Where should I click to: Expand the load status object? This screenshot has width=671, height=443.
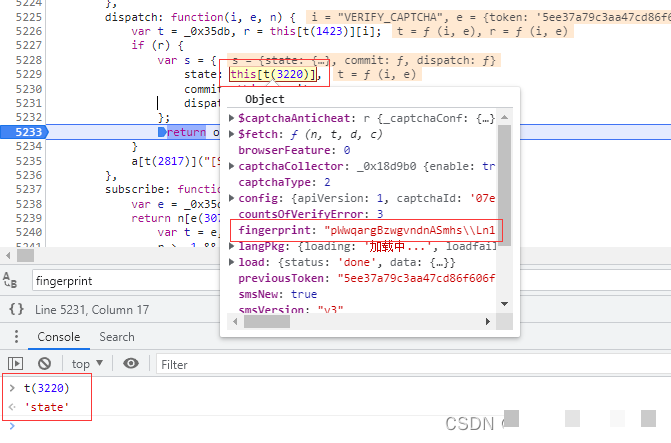(x=252, y=262)
